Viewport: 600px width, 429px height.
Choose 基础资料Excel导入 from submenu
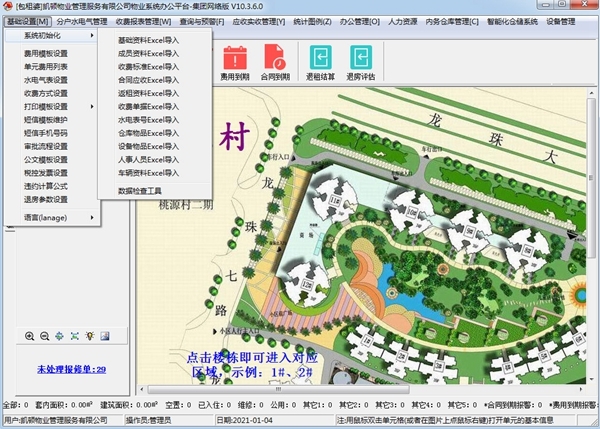pyautogui.click(x=148, y=40)
